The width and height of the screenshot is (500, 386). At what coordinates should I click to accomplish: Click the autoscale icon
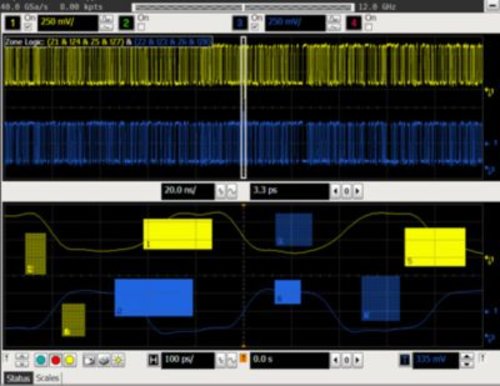(89, 360)
